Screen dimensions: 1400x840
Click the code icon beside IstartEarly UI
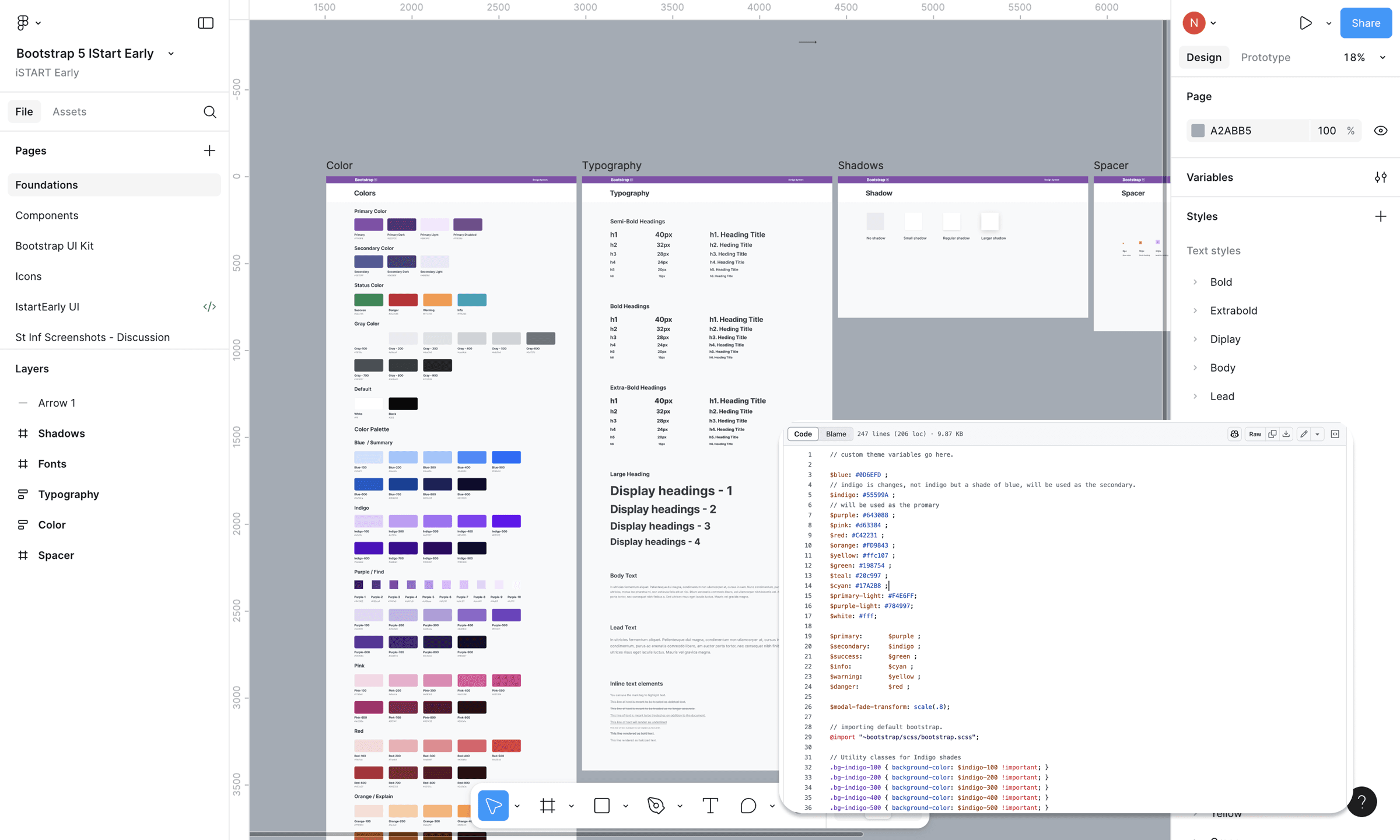coord(209,307)
